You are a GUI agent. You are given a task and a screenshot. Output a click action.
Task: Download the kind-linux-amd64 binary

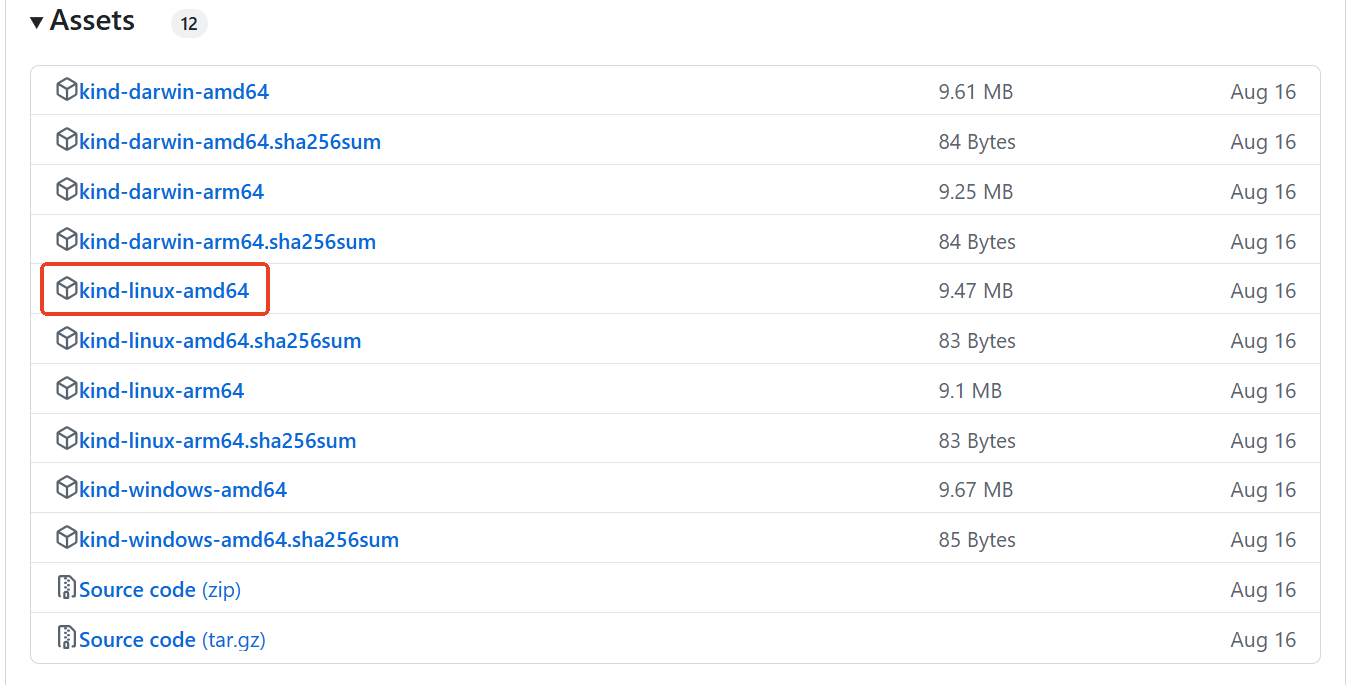point(164,291)
